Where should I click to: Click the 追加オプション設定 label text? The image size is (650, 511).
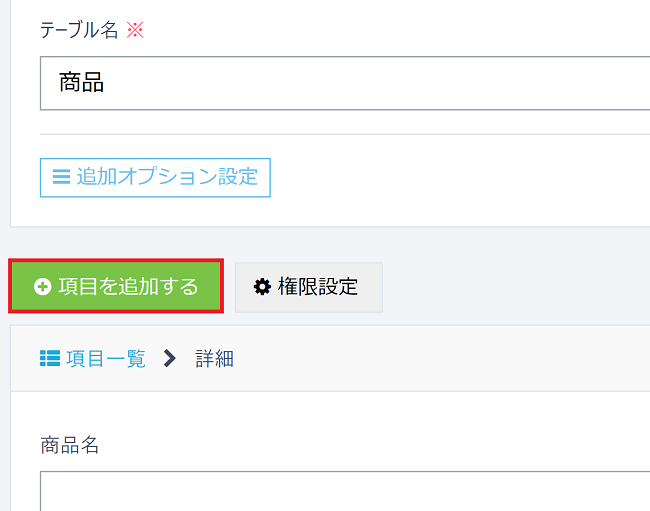pos(167,177)
